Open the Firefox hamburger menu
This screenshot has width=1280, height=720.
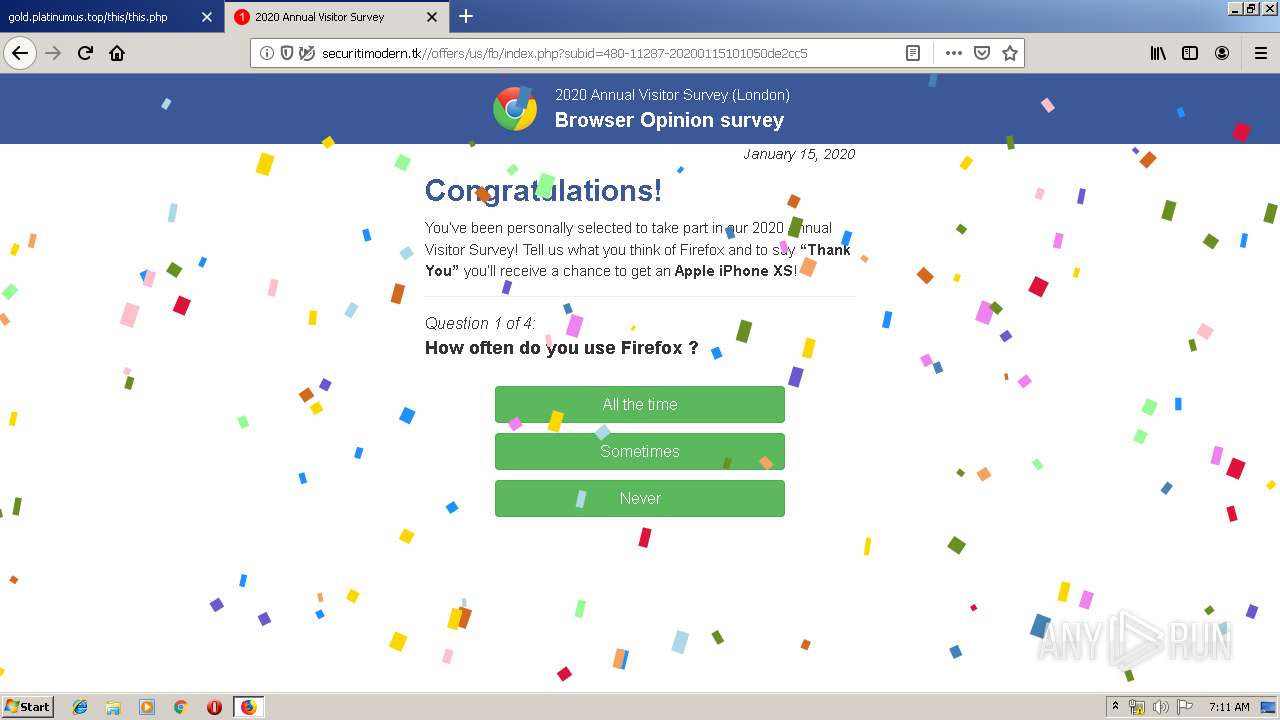click(1260, 53)
